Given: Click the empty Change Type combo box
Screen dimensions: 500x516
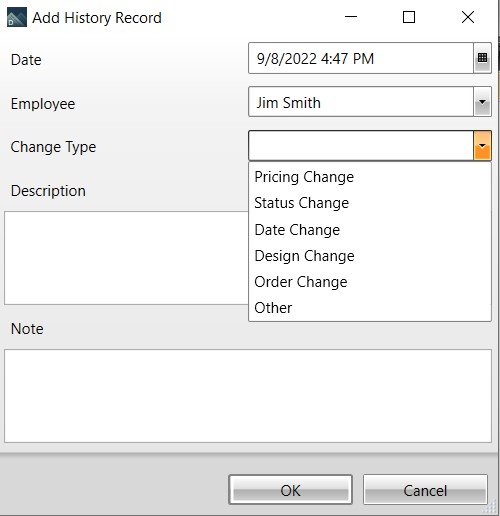Looking at the screenshot, I should click(x=361, y=146).
